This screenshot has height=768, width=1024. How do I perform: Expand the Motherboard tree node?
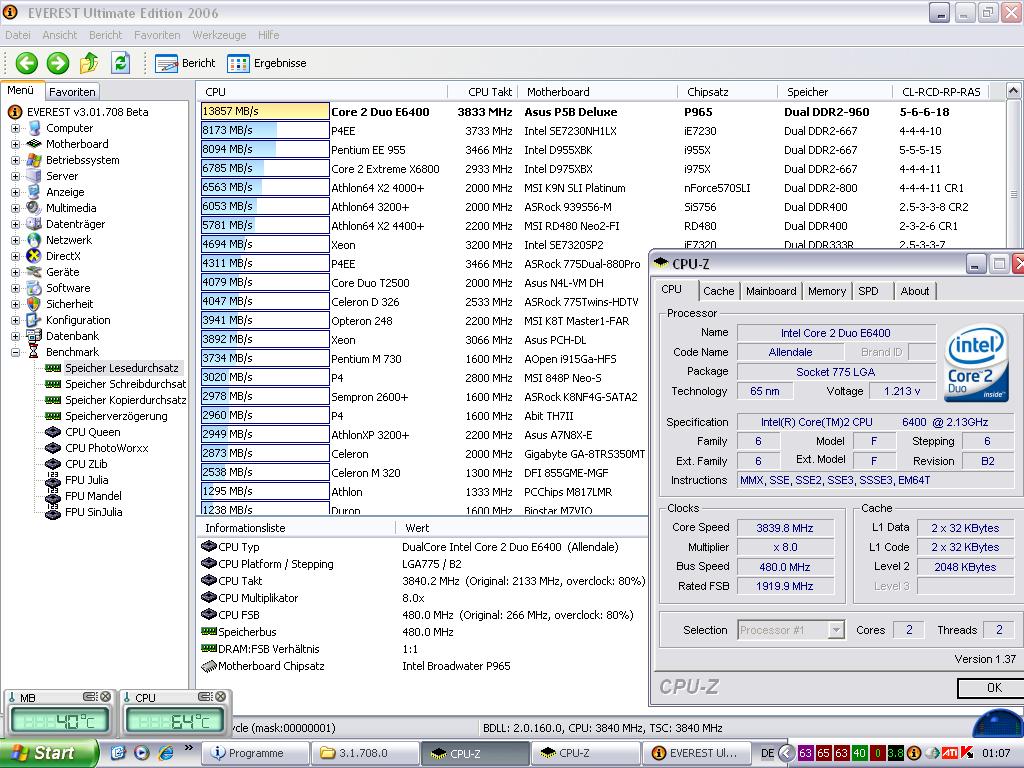(15, 144)
